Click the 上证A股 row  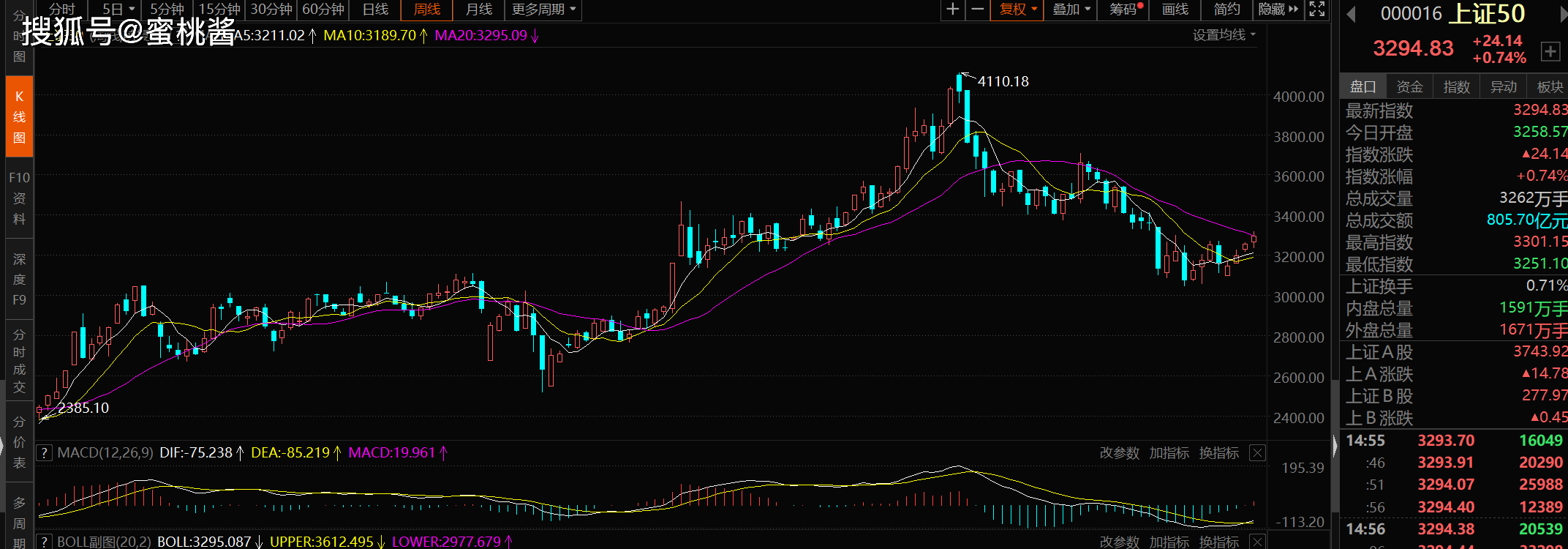1455,352
